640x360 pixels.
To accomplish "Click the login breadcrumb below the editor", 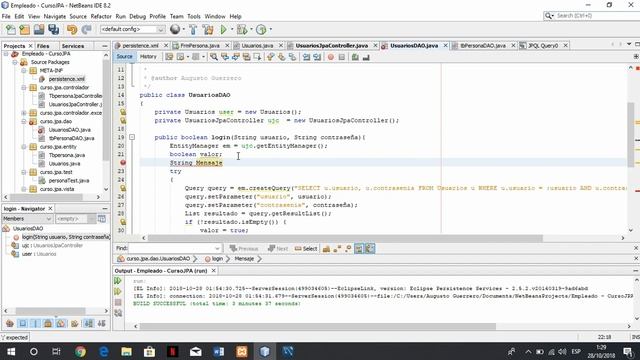I will coord(214,259).
